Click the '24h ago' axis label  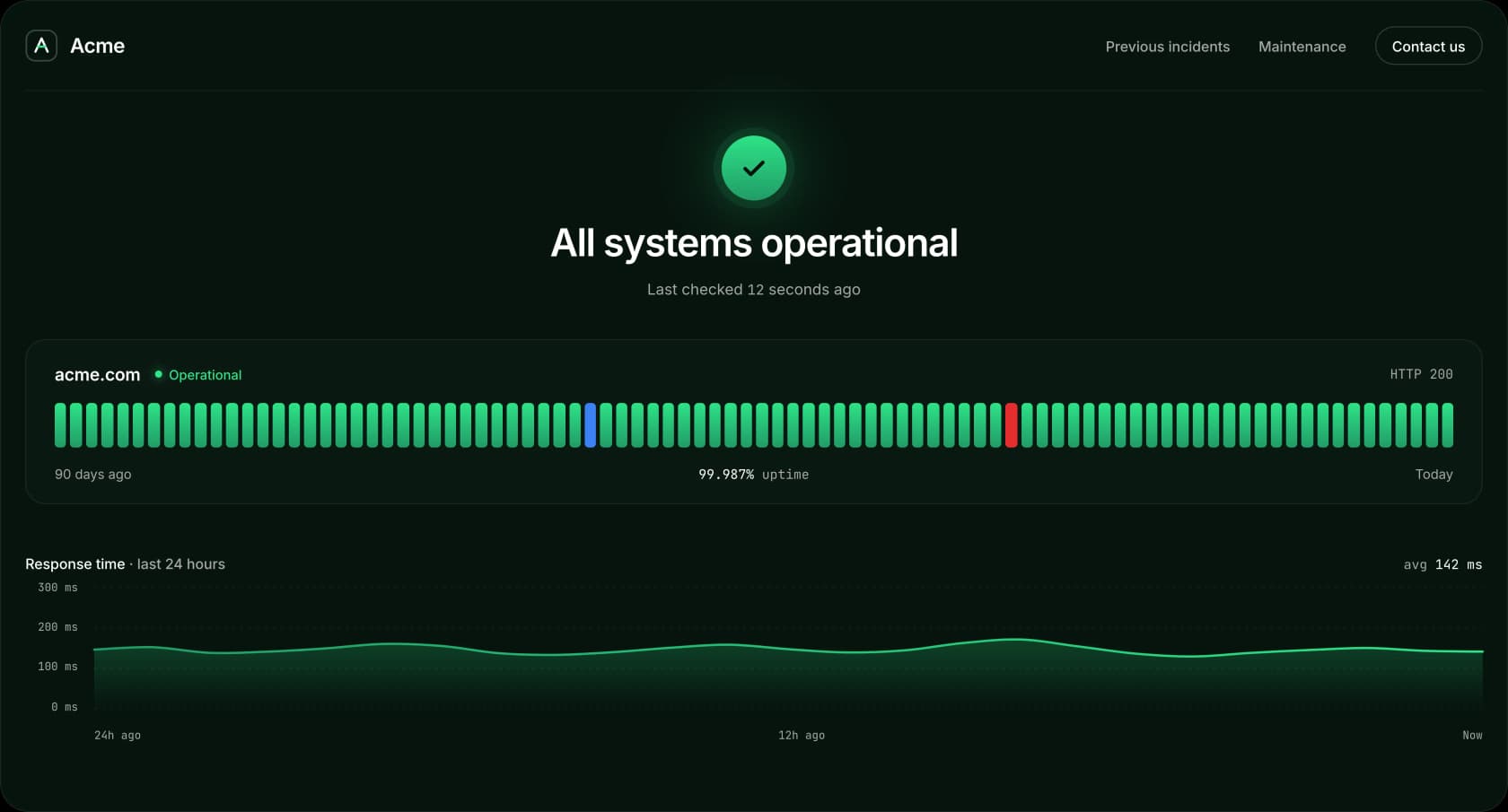coord(118,735)
